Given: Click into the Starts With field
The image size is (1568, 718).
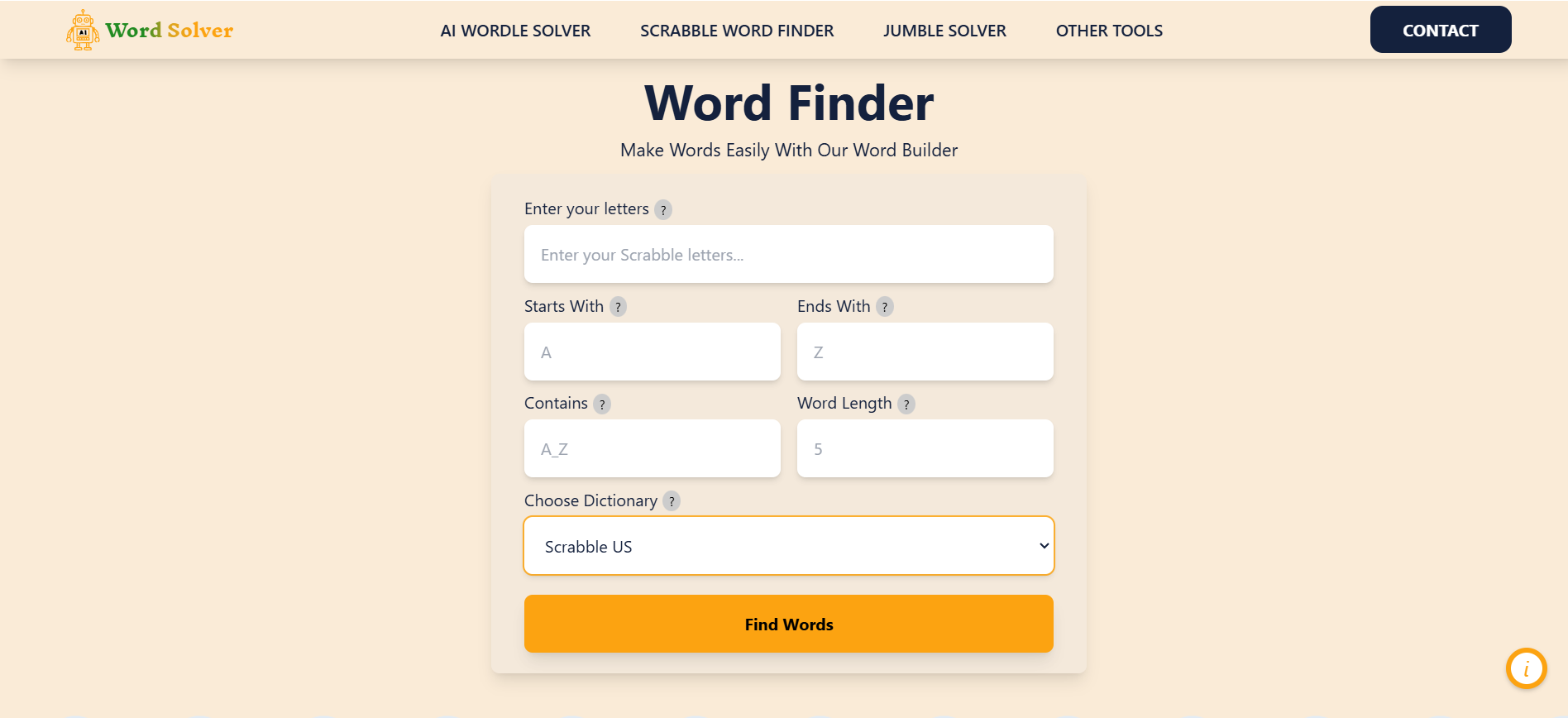Looking at the screenshot, I should pyautogui.click(x=653, y=352).
